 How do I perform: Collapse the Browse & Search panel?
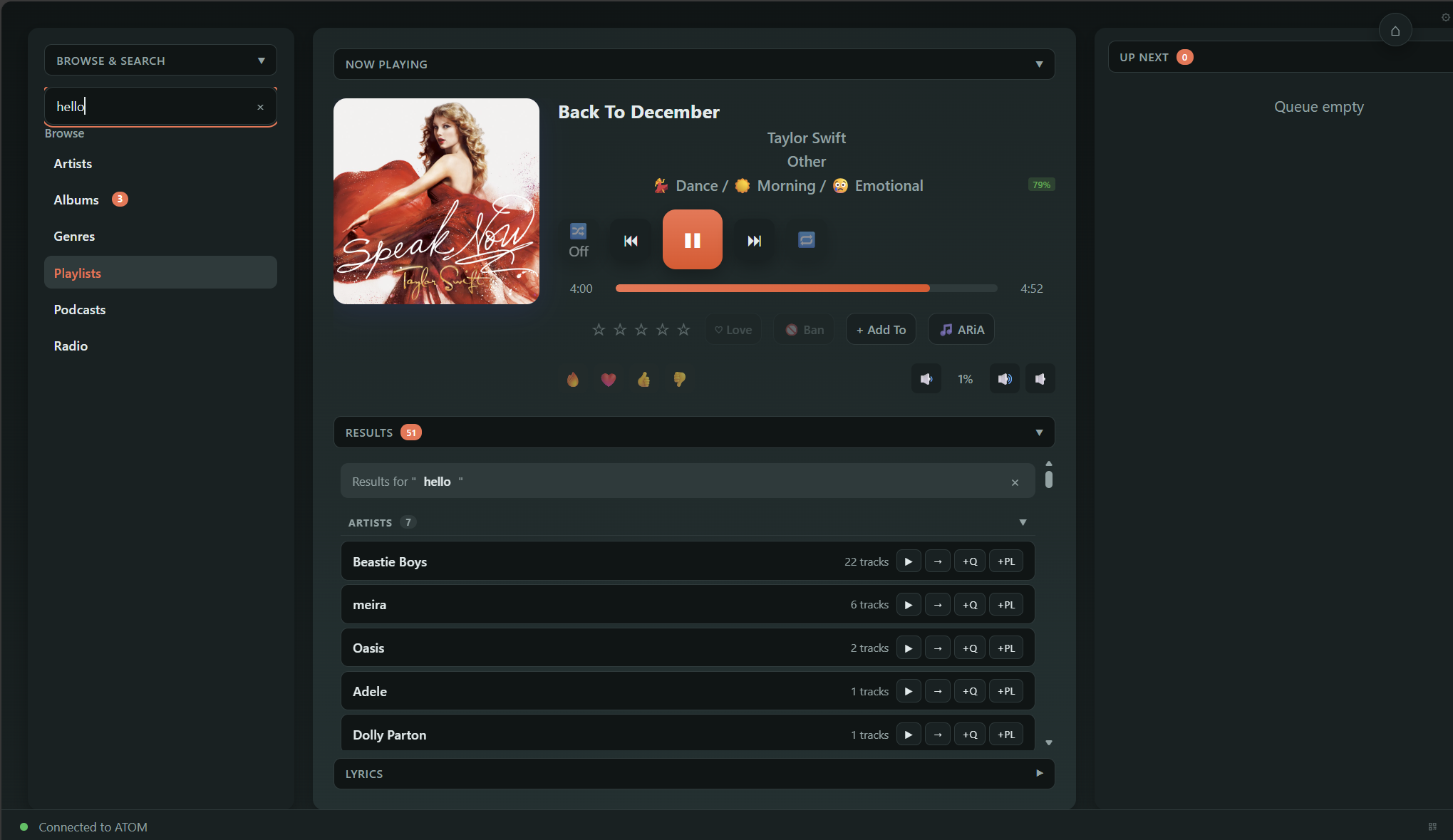click(160, 61)
